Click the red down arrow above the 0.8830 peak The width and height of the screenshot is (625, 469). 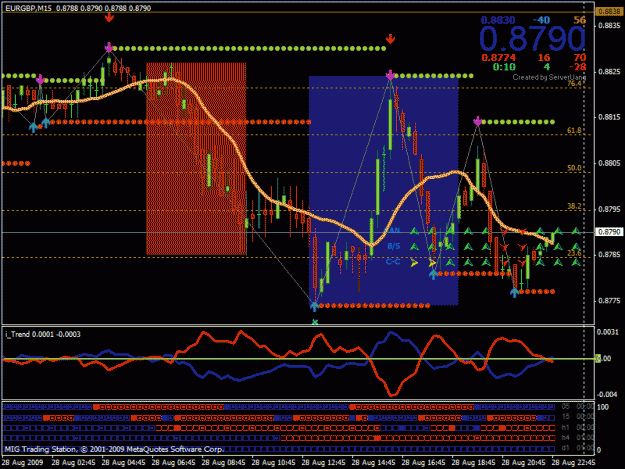point(109,18)
